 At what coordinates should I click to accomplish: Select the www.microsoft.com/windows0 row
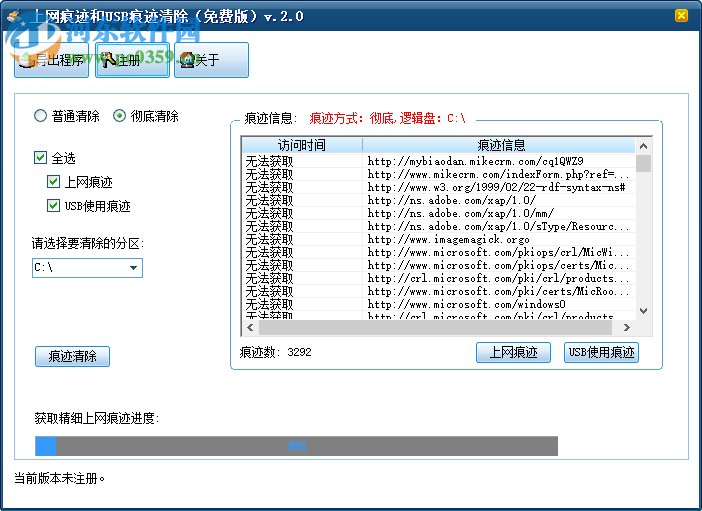pyautogui.click(x=438, y=304)
